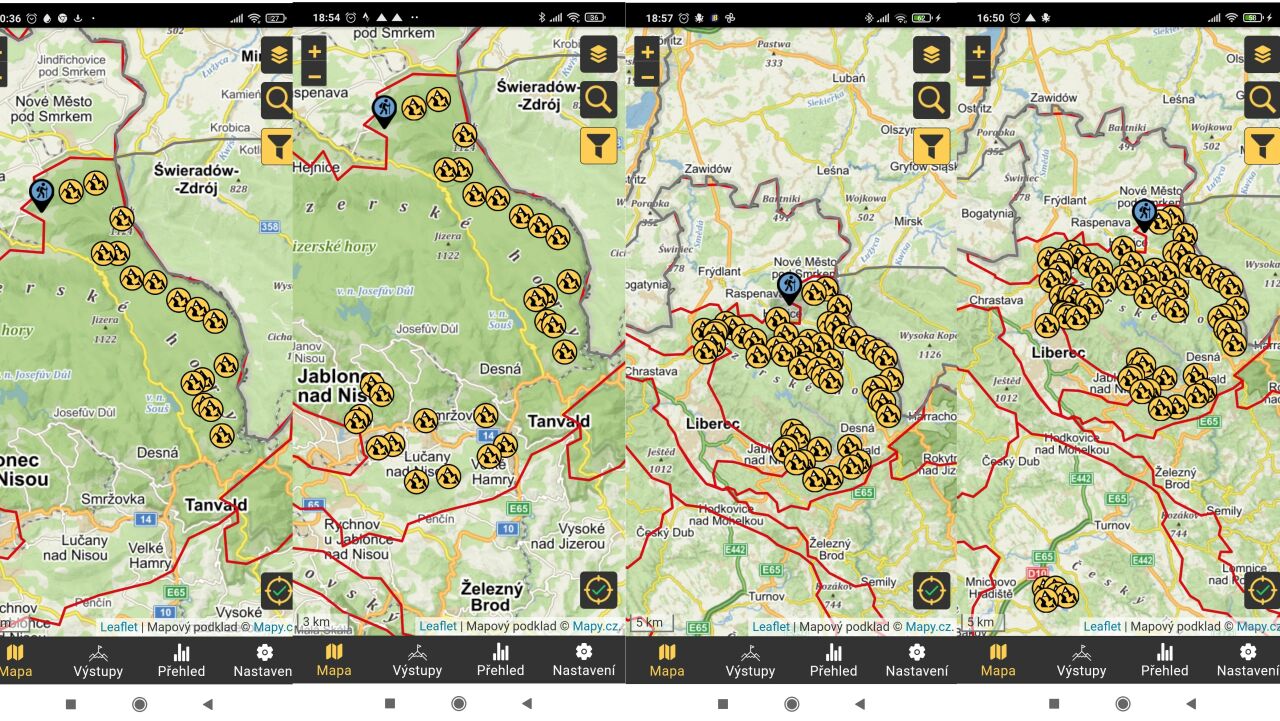Toggle the yellow filter funnel in 18:54 screen
Viewport: 1280px width, 721px height.
pyautogui.click(x=598, y=145)
